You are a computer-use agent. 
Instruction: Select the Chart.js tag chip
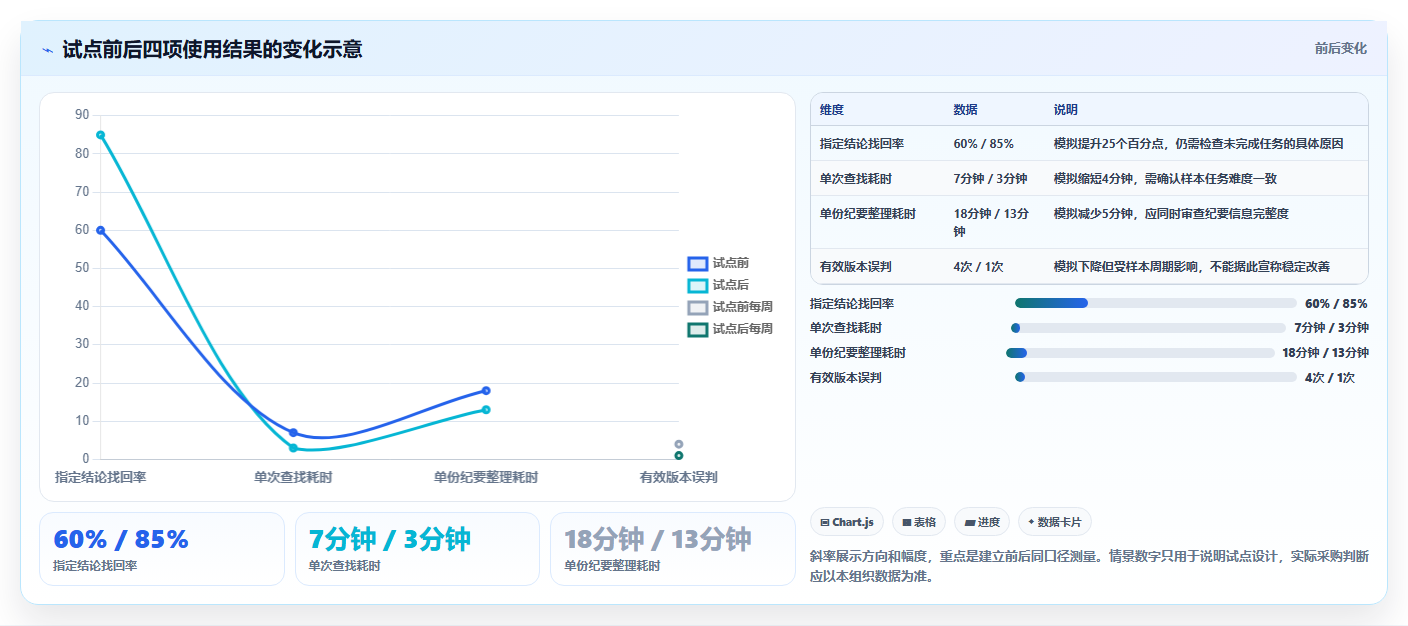(847, 522)
